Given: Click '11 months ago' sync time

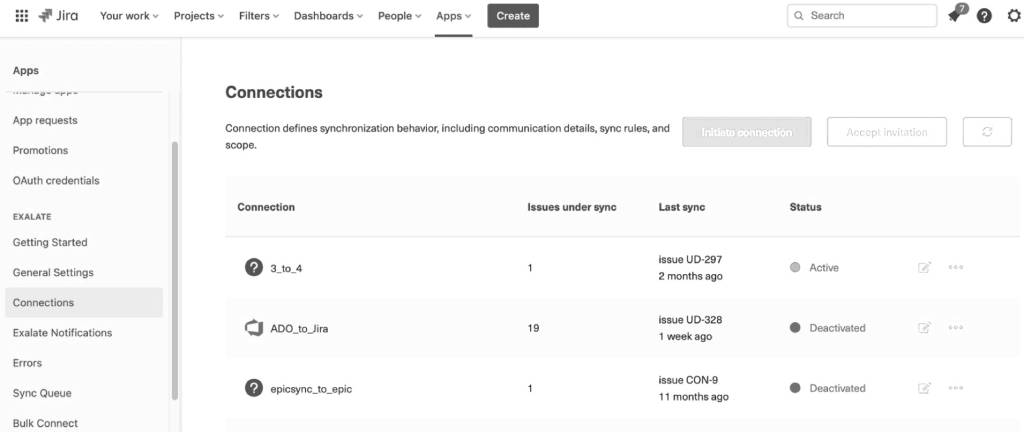Looking at the screenshot, I should (x=694, y=397).
